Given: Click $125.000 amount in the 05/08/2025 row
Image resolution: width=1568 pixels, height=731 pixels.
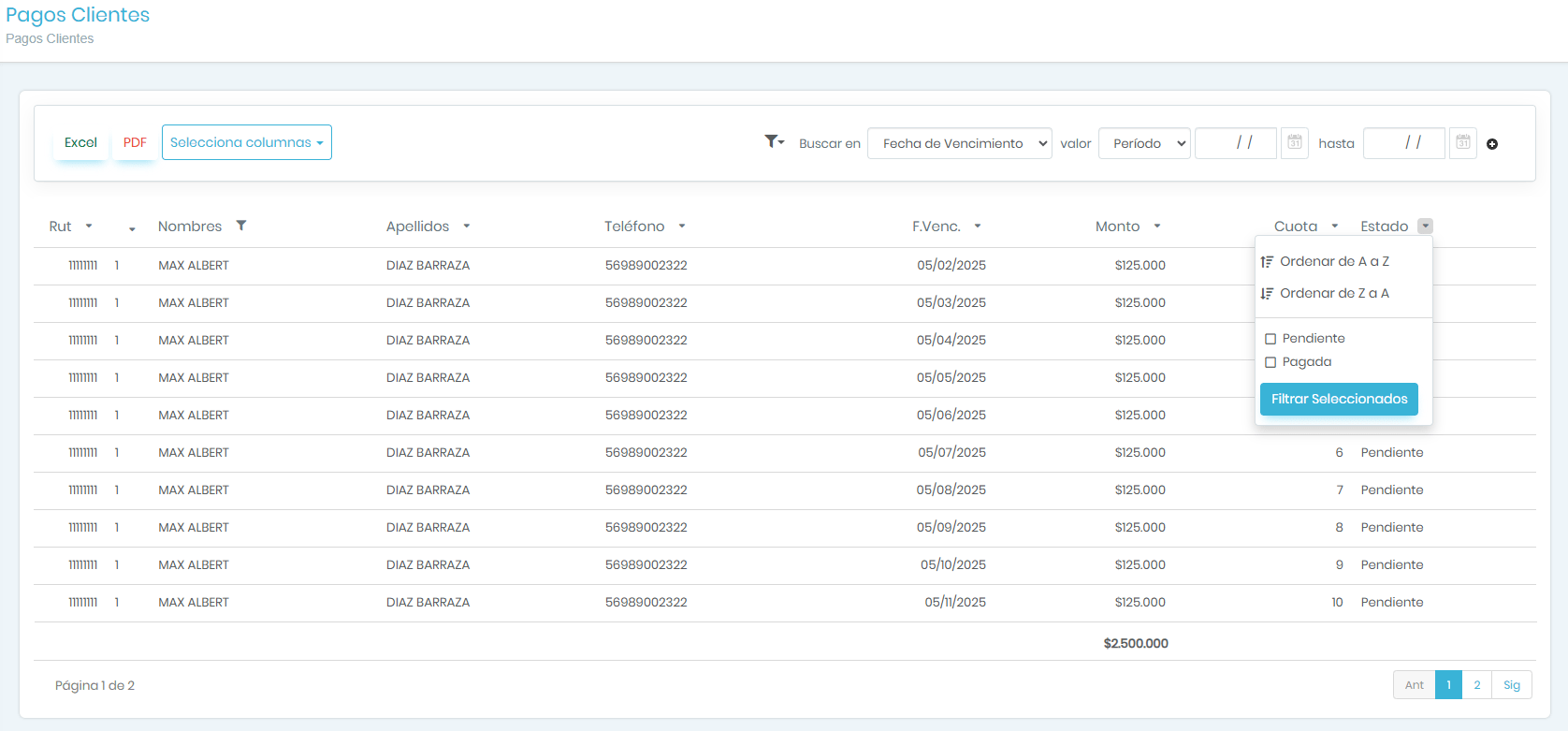Looking at the screenshot, I should [x=1140, y=490].
